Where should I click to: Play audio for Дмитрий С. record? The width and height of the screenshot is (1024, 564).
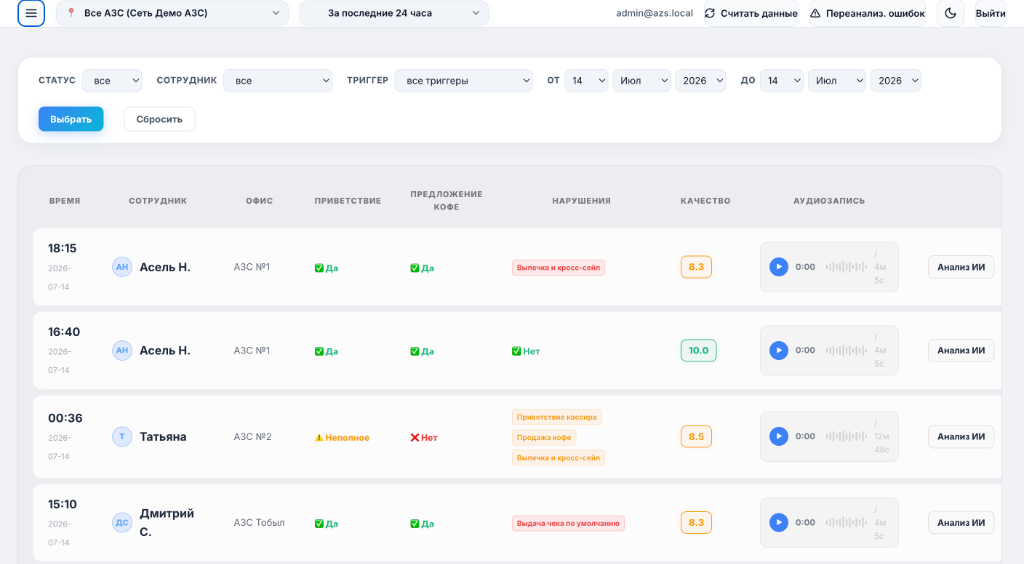coord(778,523)
